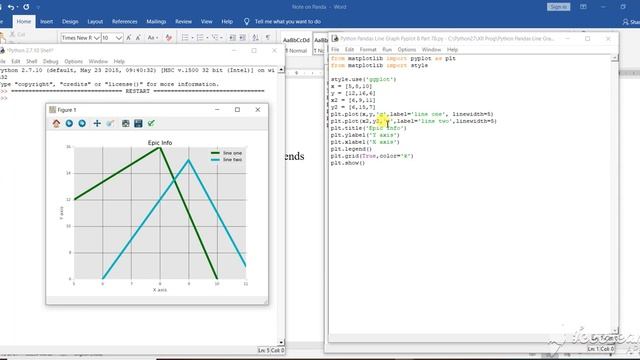Decrease indent in Word ribbon
The image size is (640, 360).
pyautogui.click(x=232, y=38)
